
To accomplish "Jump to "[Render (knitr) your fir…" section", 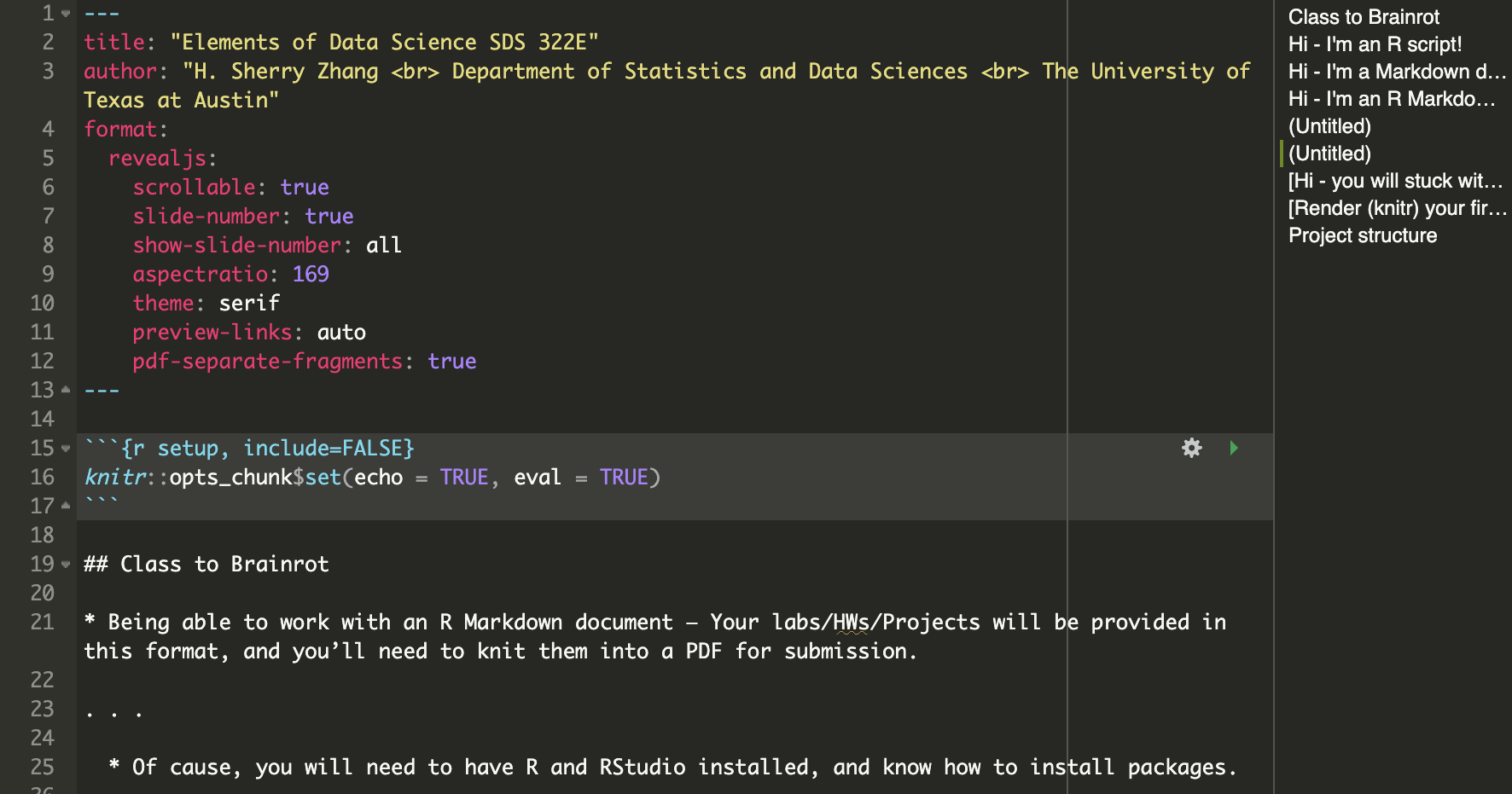I will point(1396,208).
